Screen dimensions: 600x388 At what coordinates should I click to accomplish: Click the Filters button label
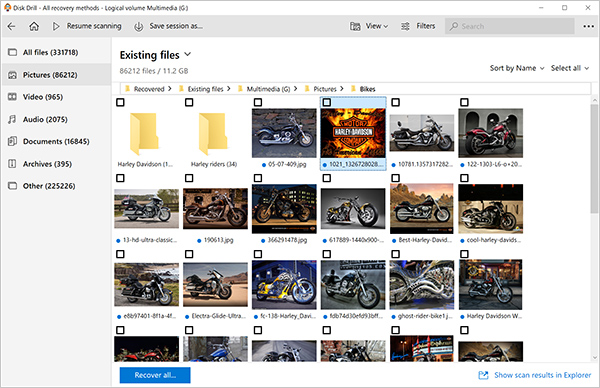coord(426,26)
